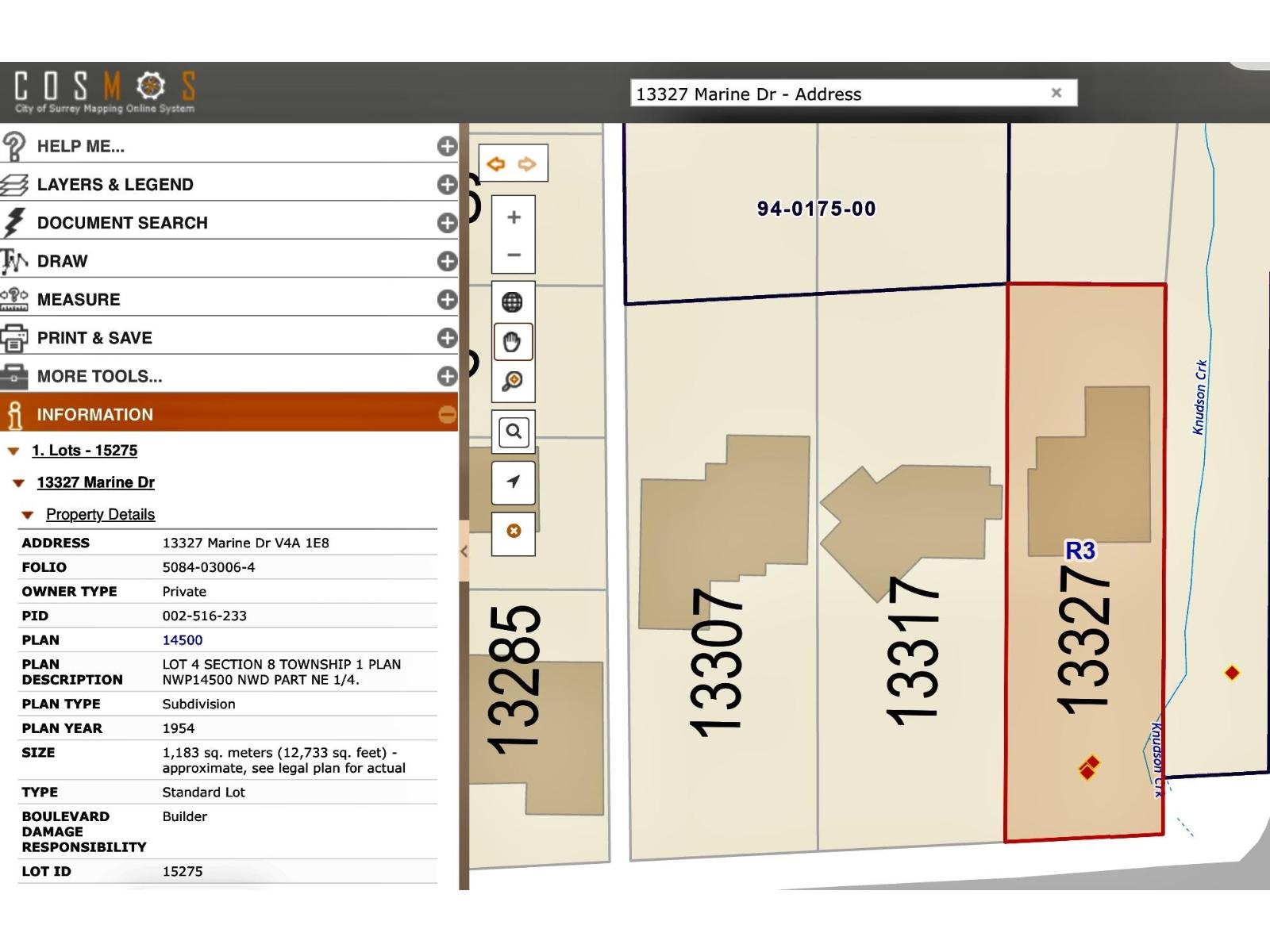Clear map selection orange X button

pyautogui.click(x=514, y=531)
